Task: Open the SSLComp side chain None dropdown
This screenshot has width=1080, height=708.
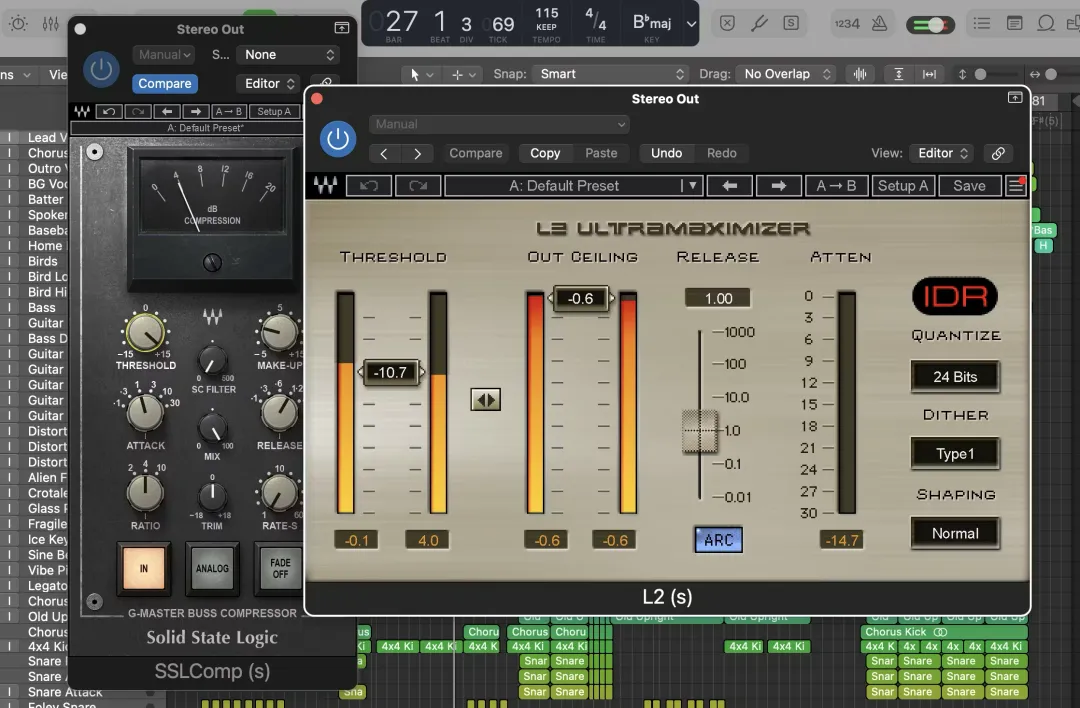Action: [287, 54]
